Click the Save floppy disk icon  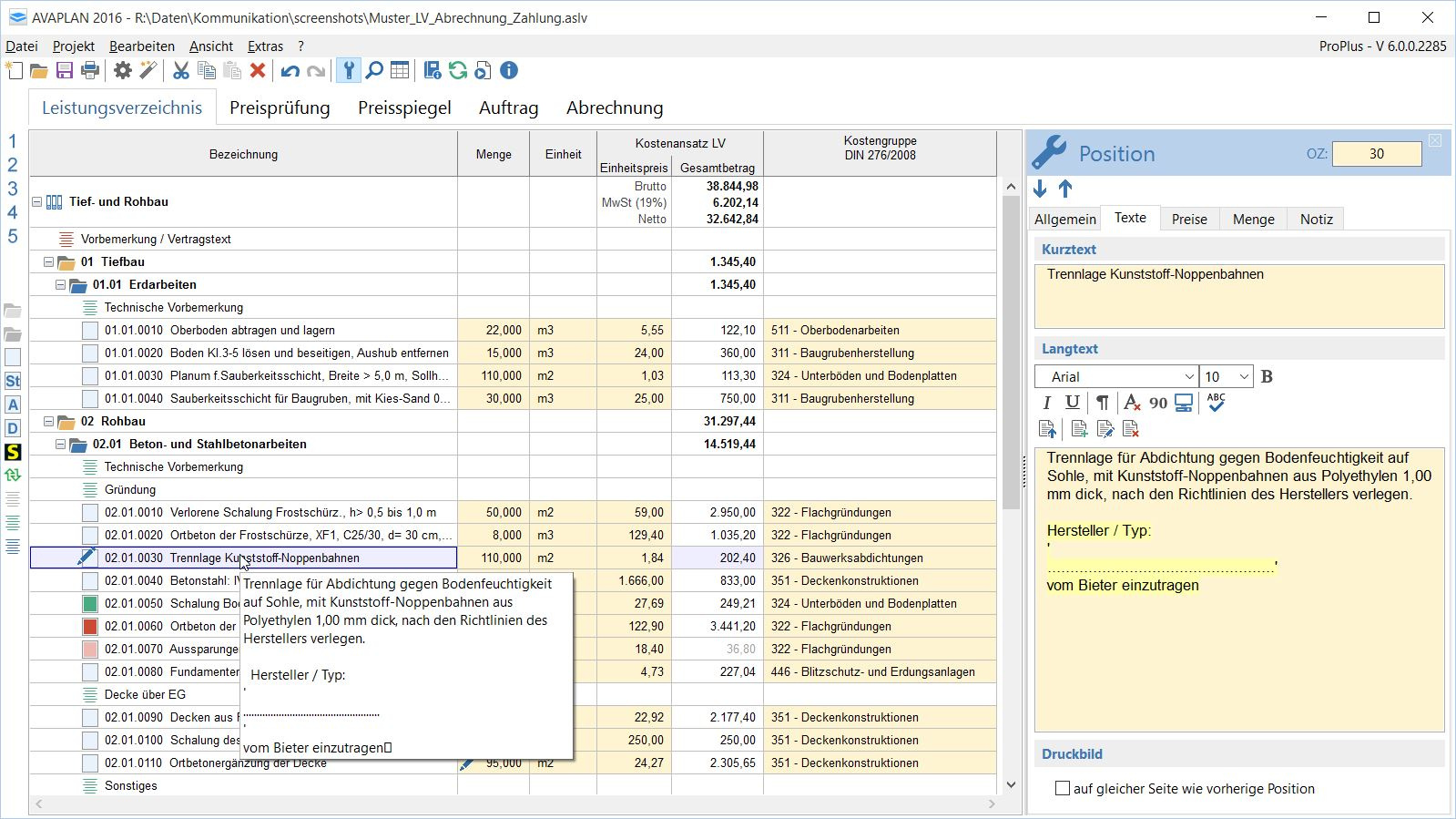tap(65, 71)
